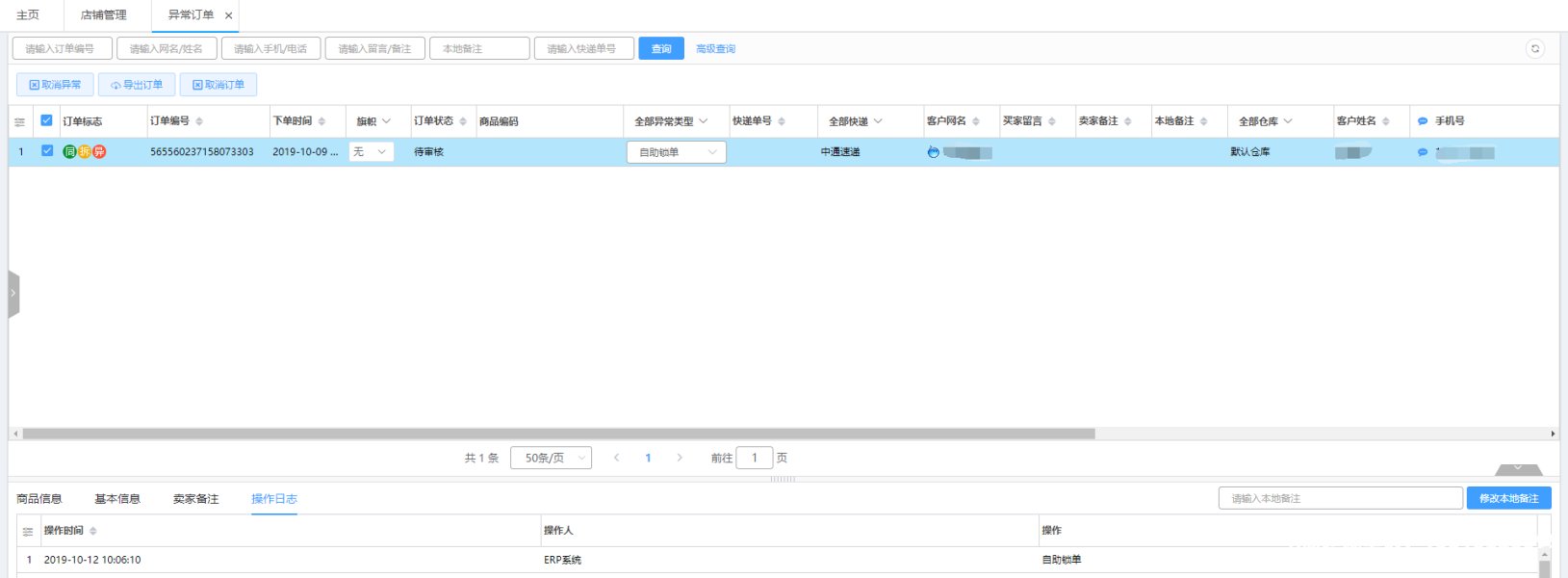
Task: Open the 基本信息 detail tab
Action: (x=117, y=499)
